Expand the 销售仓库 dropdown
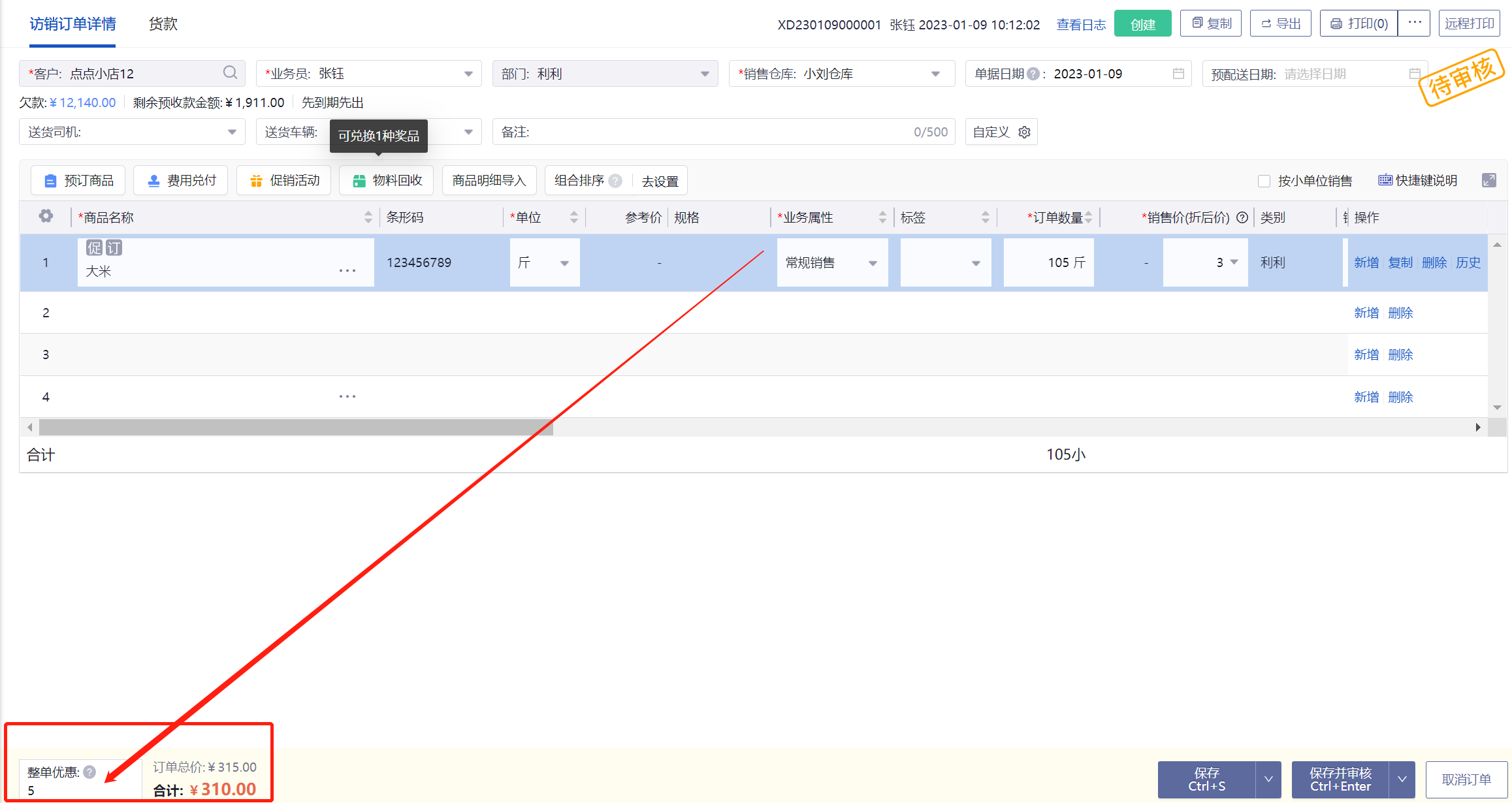Image resolution: width=1512 pixels, height=803 pixels. 935,74
